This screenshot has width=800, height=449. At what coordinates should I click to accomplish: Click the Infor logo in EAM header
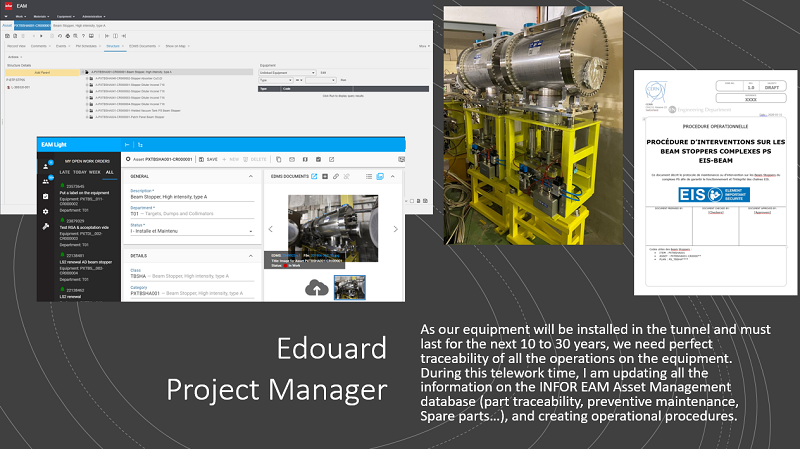(x=8, y=6)
